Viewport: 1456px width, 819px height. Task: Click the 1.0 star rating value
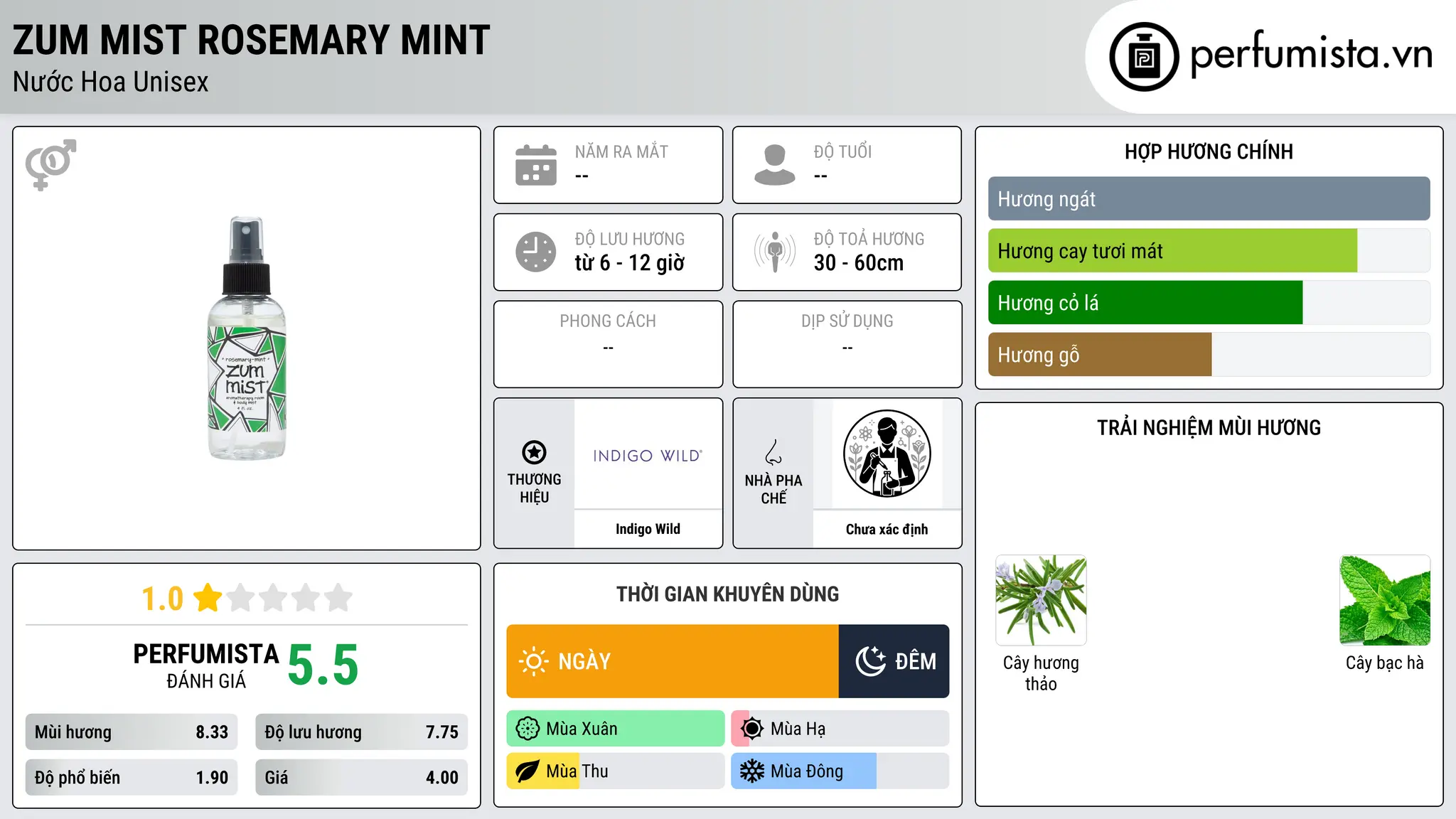pyautogui.click(x=162, y=599)
